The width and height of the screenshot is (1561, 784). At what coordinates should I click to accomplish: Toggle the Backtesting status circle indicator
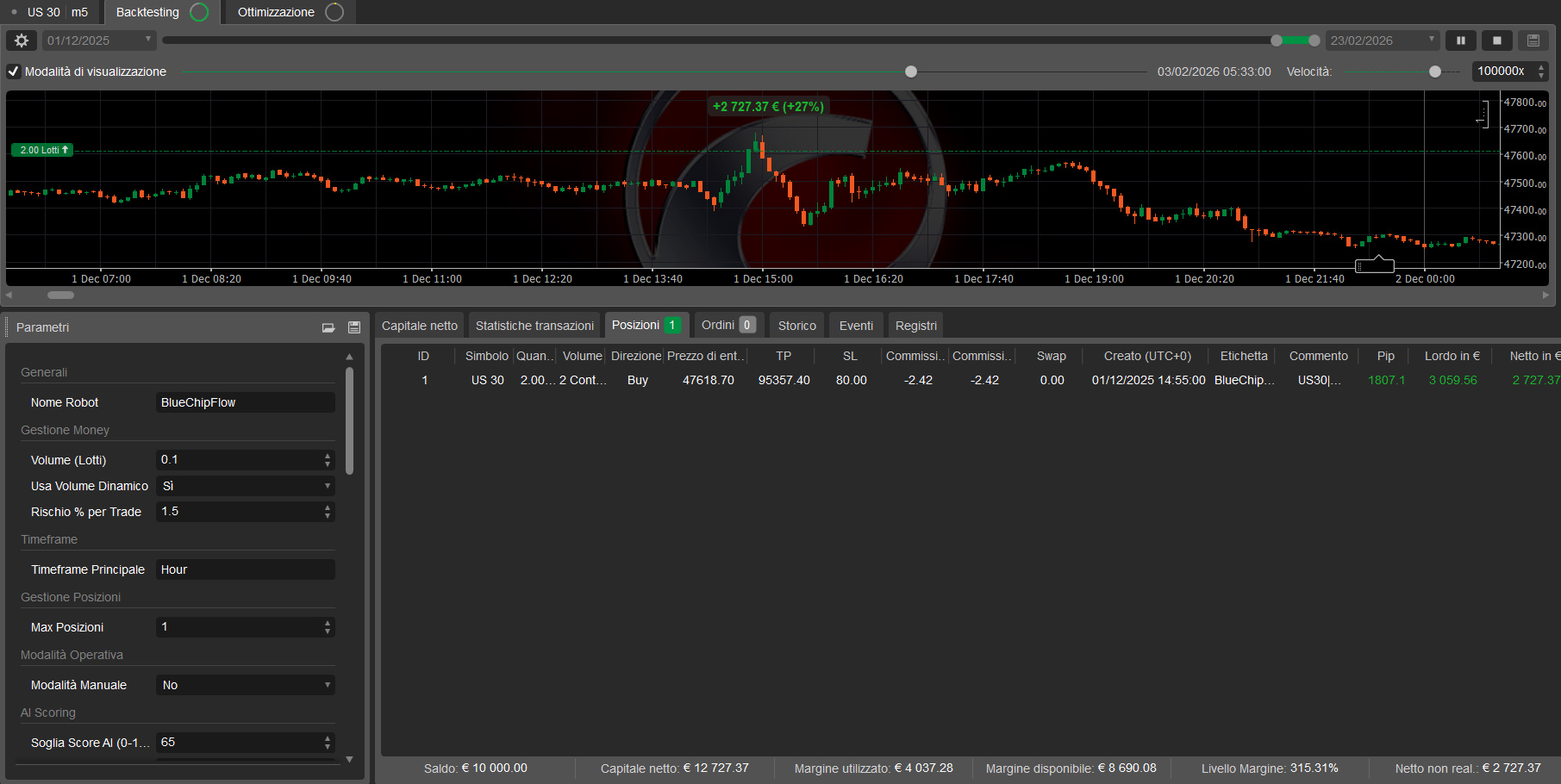click(x=199, y=12)
